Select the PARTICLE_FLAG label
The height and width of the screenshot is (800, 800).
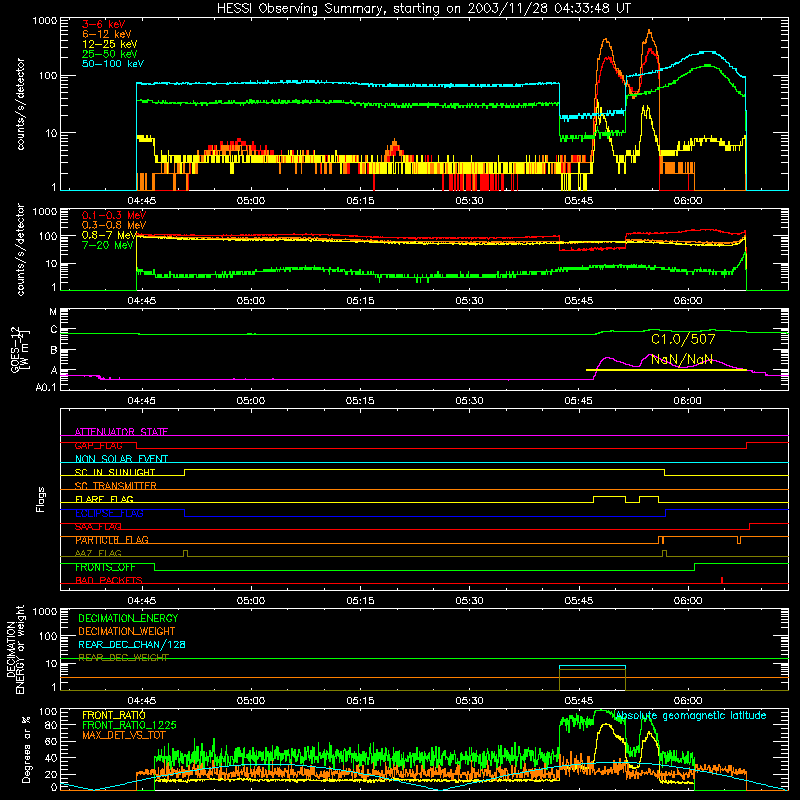(112, 540)
